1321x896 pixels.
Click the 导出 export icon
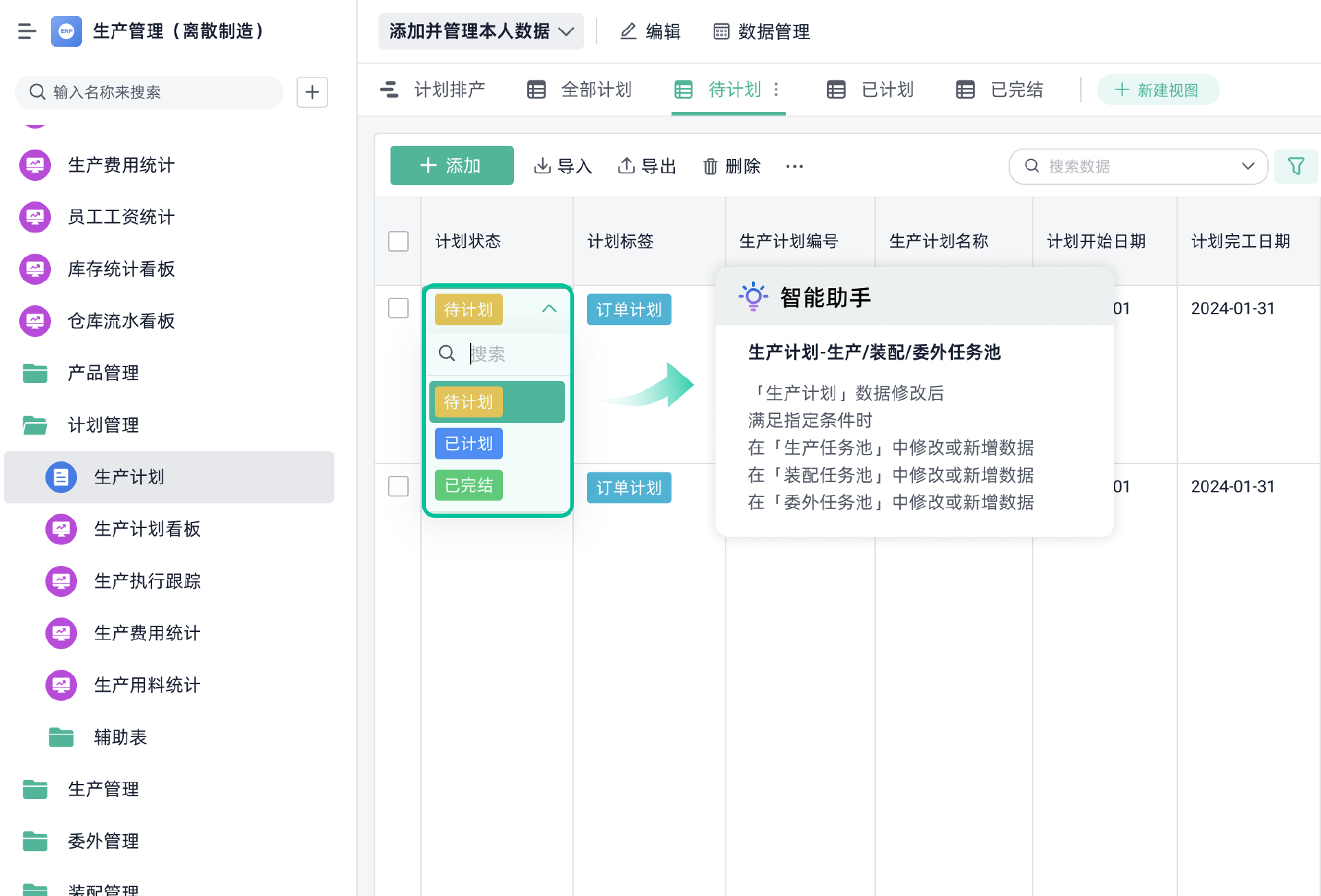(626, 166)
